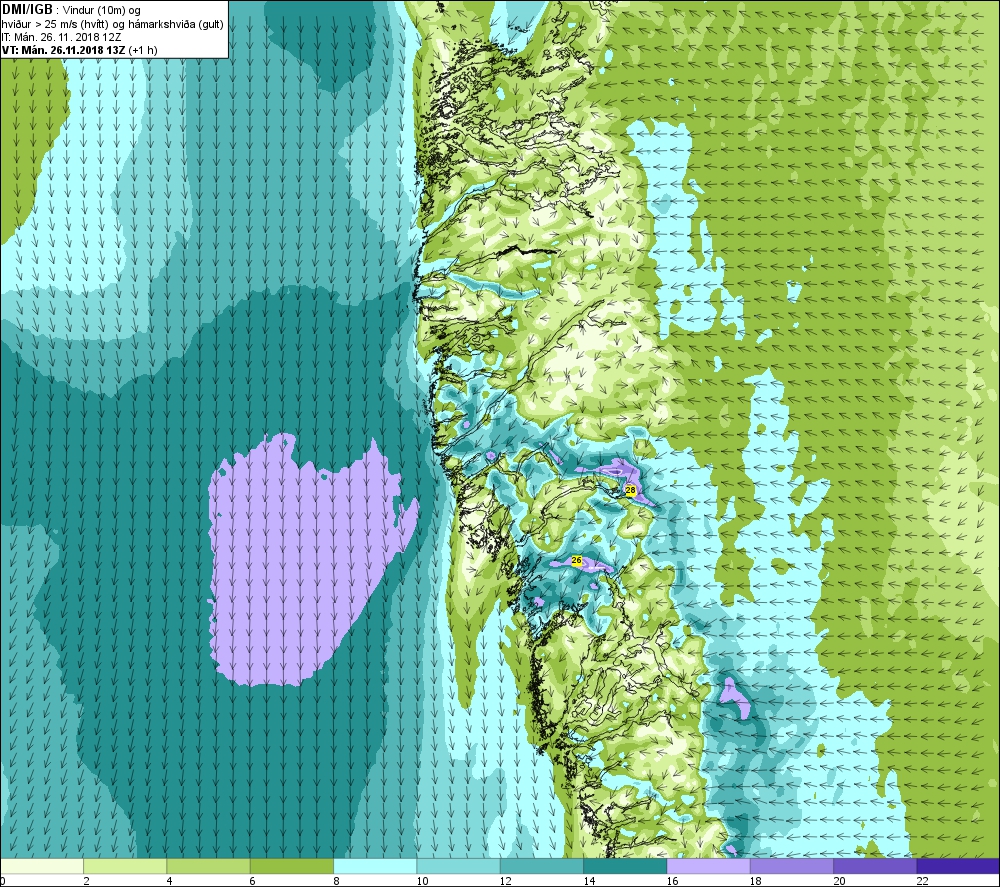Click the 'hámarkshviða (gult)' text
The image size is (1000, 887).
click(175, 24)
